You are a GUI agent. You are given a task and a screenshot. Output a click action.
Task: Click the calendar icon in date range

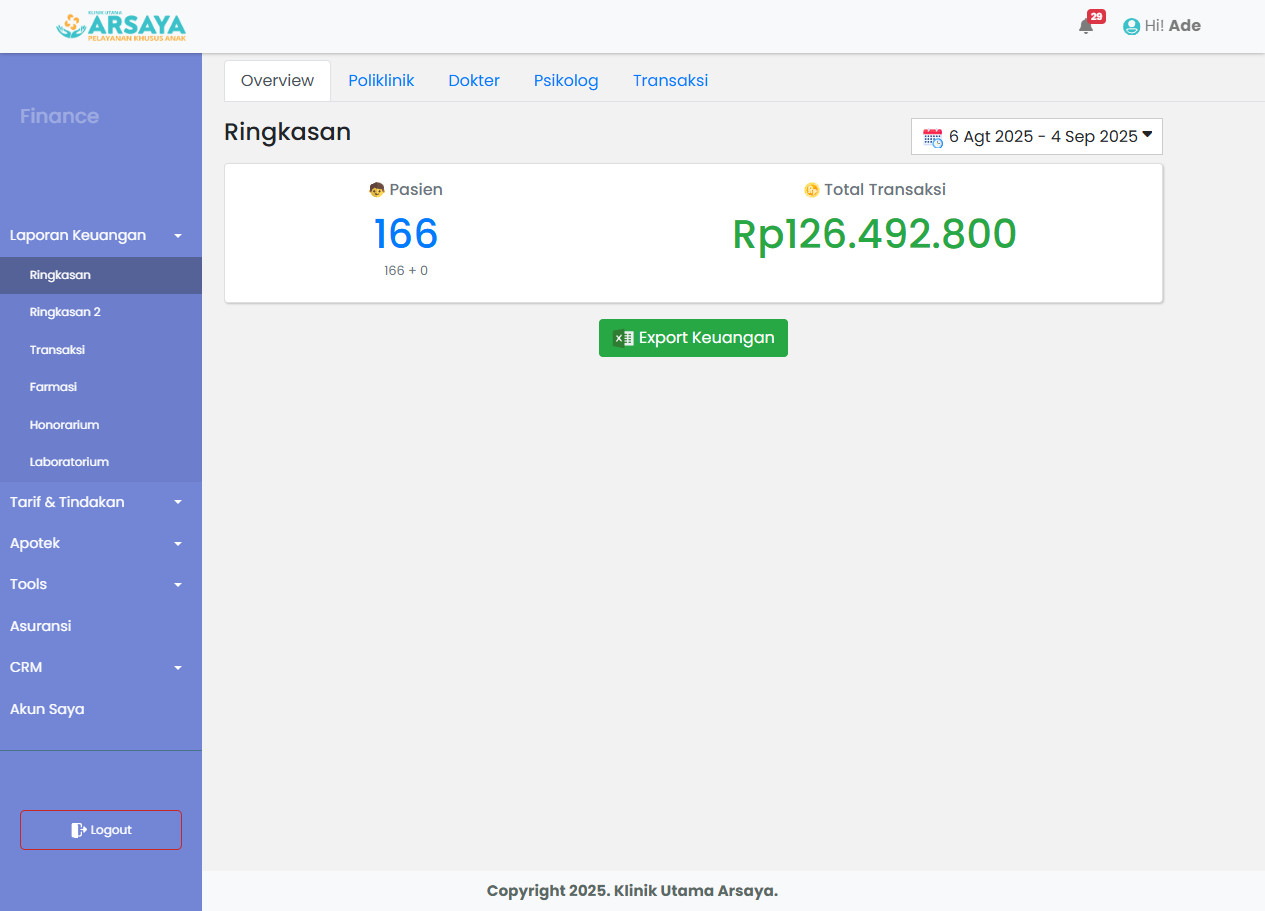click(x=932, y=138)
